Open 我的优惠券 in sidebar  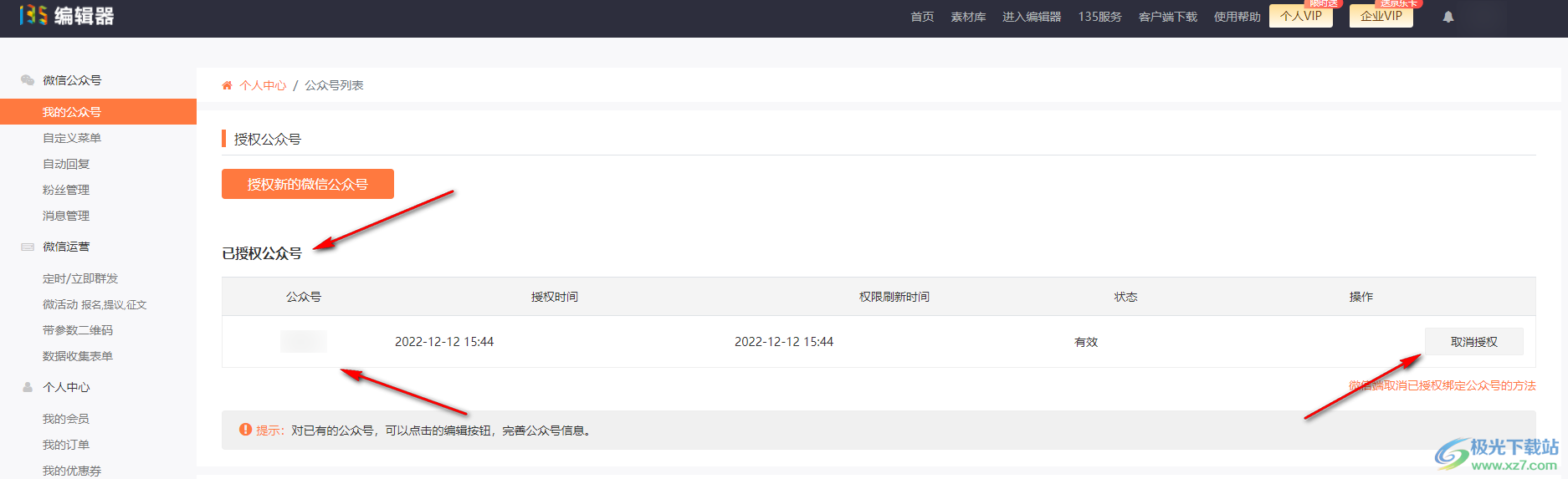coord(72,471)
